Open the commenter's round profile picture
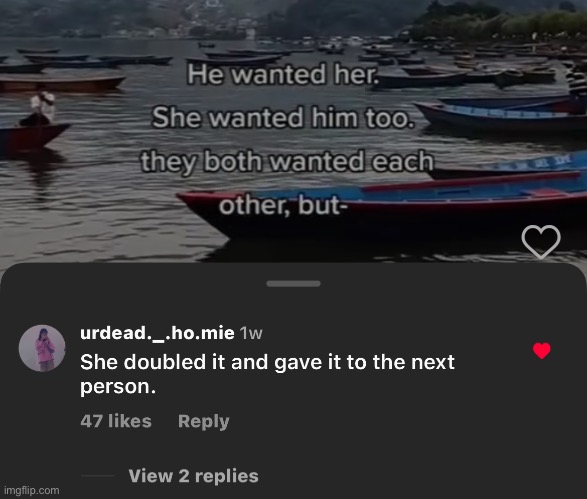The height and width of the screenshot is (499, 587). click(42, 348)
